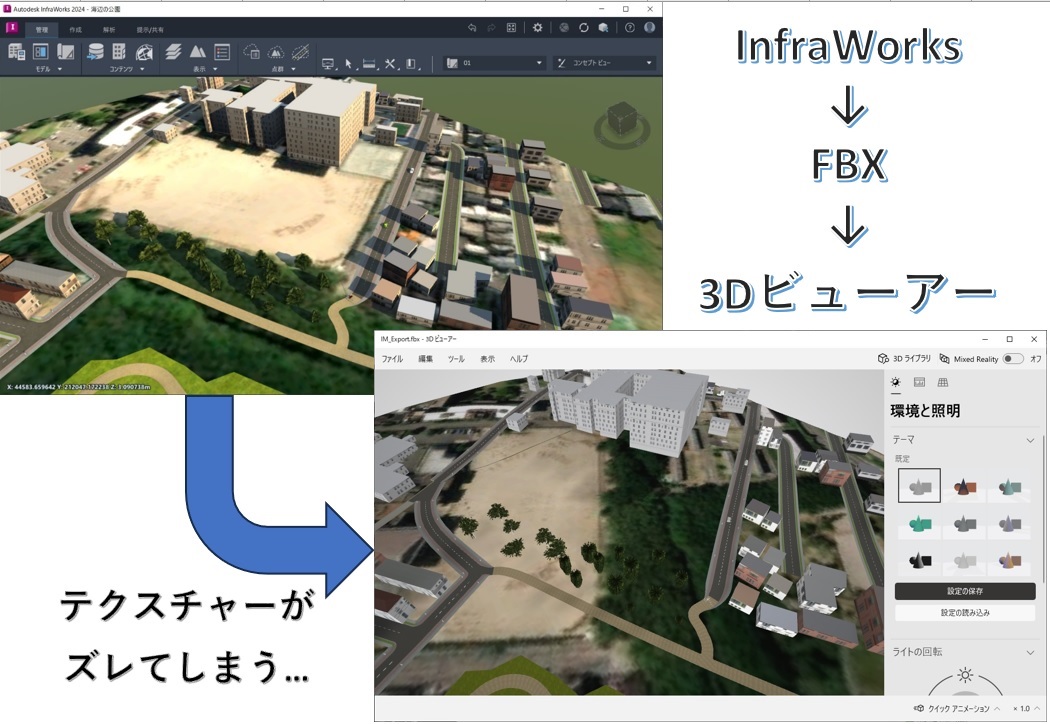1050x724 pixels.
Task: Select the orange and navy theme thumbnail
Action: [964, 486]
